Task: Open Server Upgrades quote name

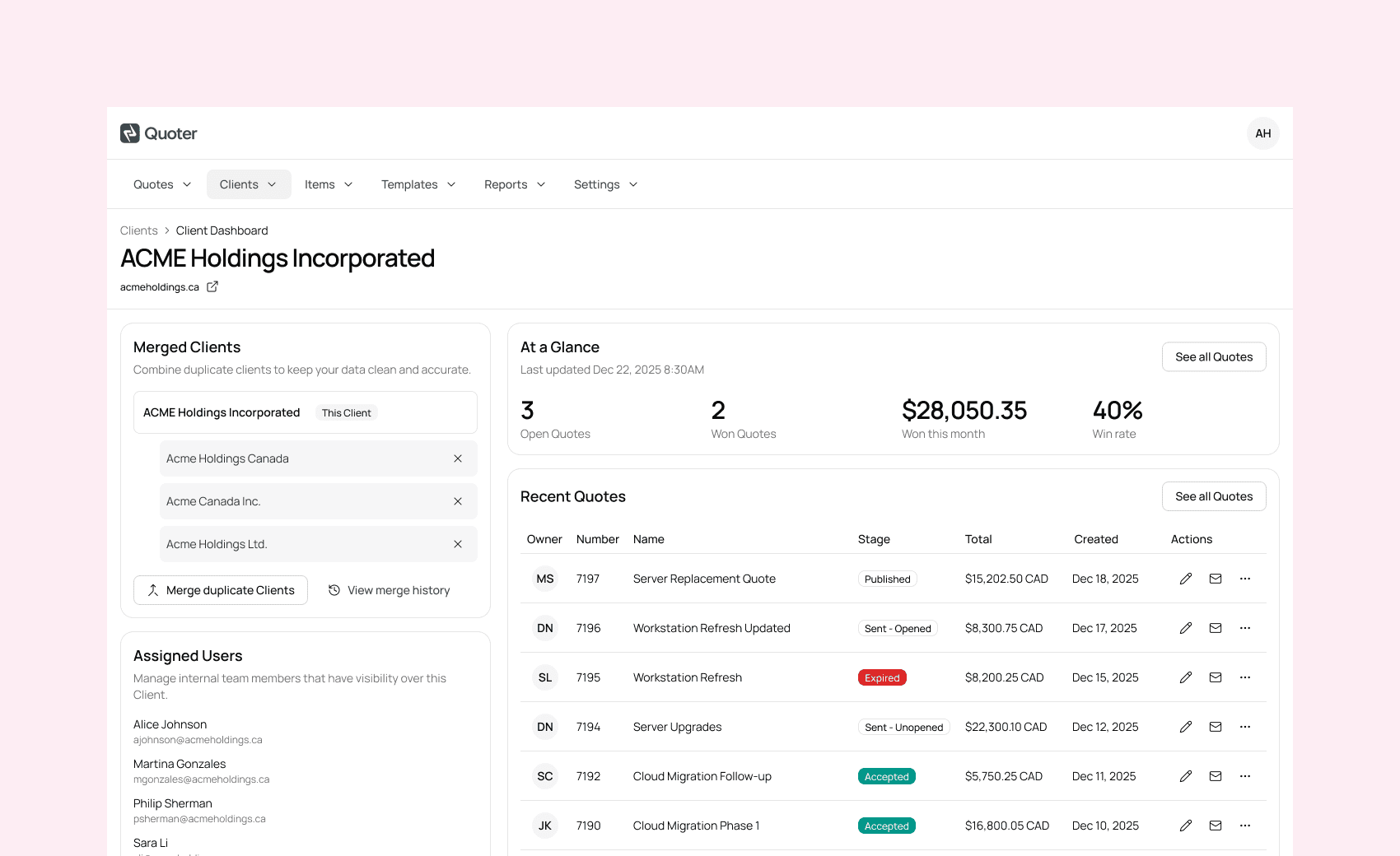Action: (x=677, y=727)
